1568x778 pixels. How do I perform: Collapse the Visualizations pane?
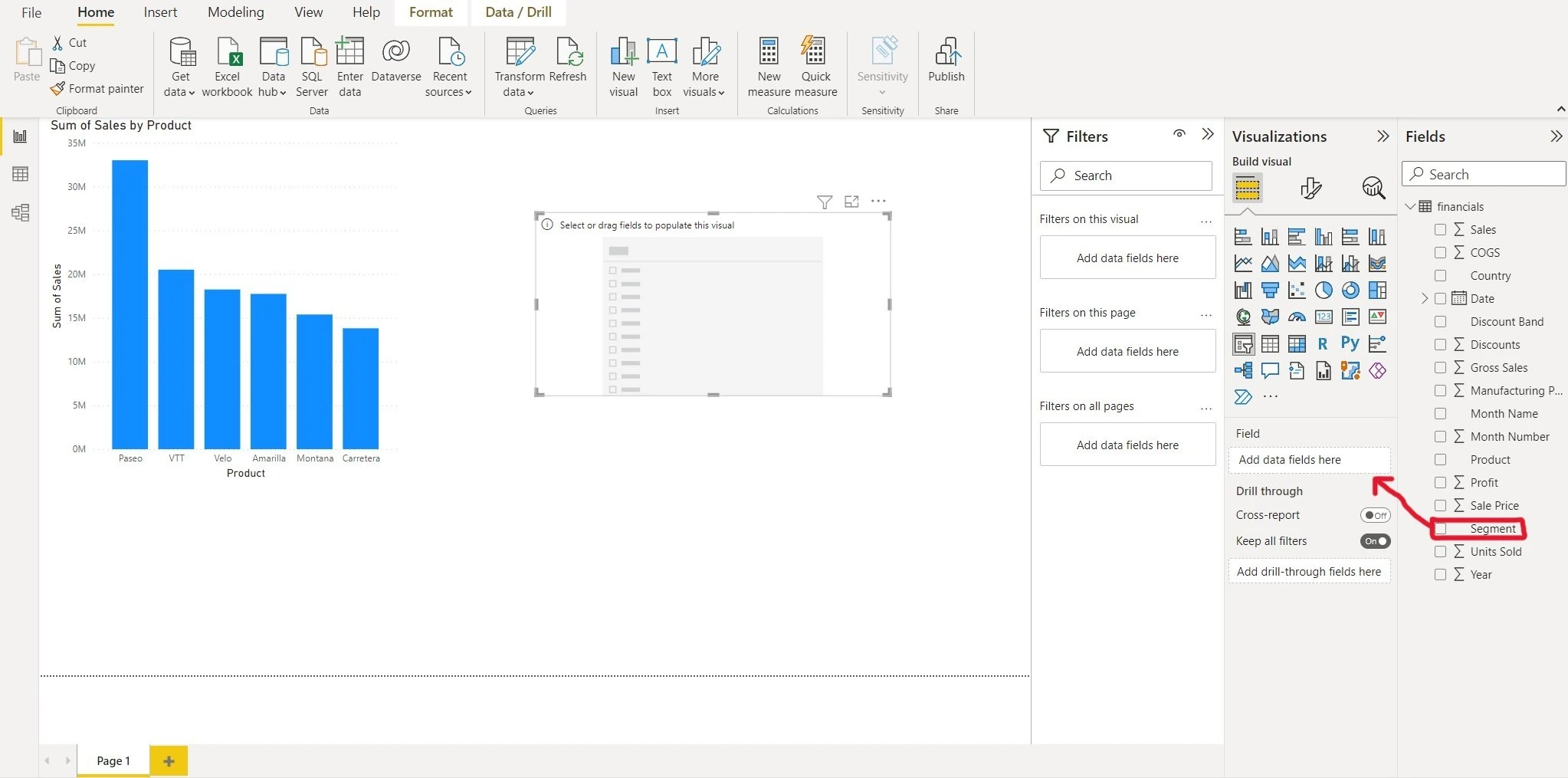(1383, 136)
